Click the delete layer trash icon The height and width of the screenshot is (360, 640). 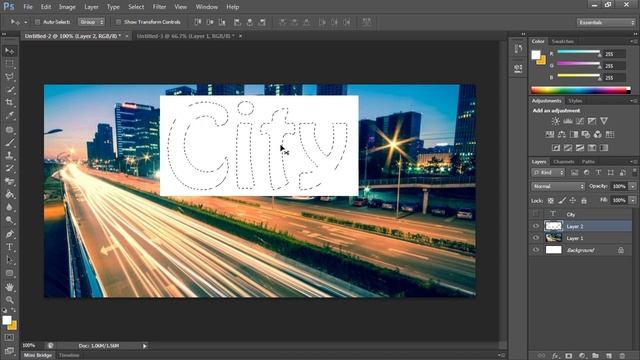622,356
